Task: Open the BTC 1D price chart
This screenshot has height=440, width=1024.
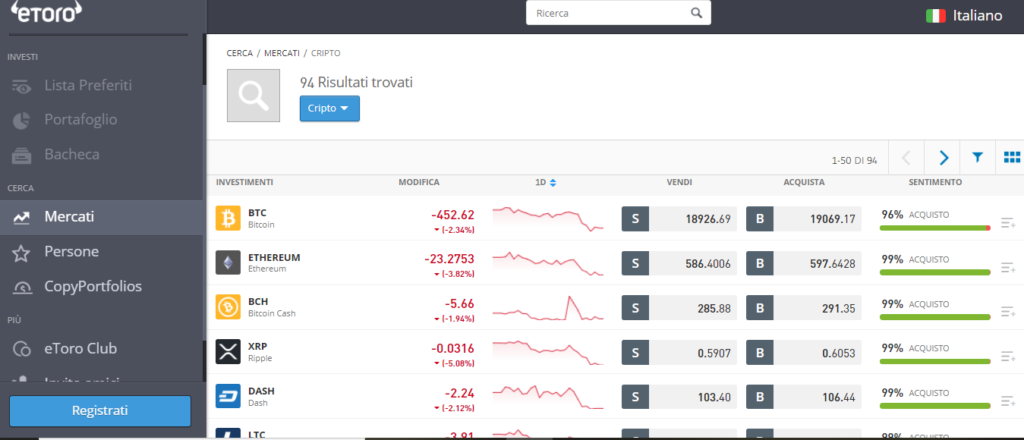Action: (x=548, y=219)
